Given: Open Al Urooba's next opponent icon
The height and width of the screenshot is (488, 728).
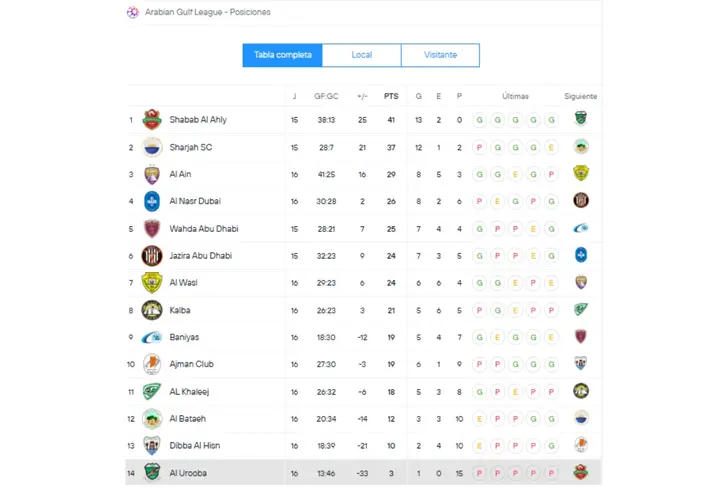Looking at the screenshot, I should [x=581, y=472].
